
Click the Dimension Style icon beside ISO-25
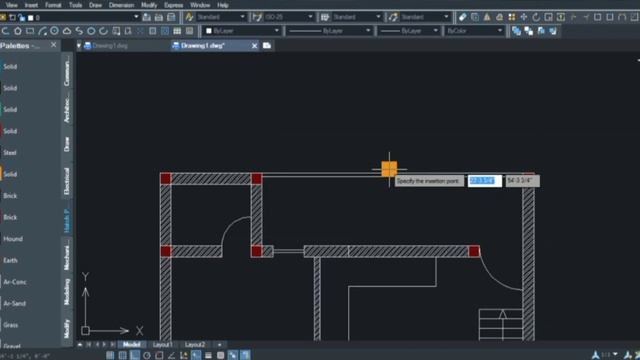click(x=257, y=17)
